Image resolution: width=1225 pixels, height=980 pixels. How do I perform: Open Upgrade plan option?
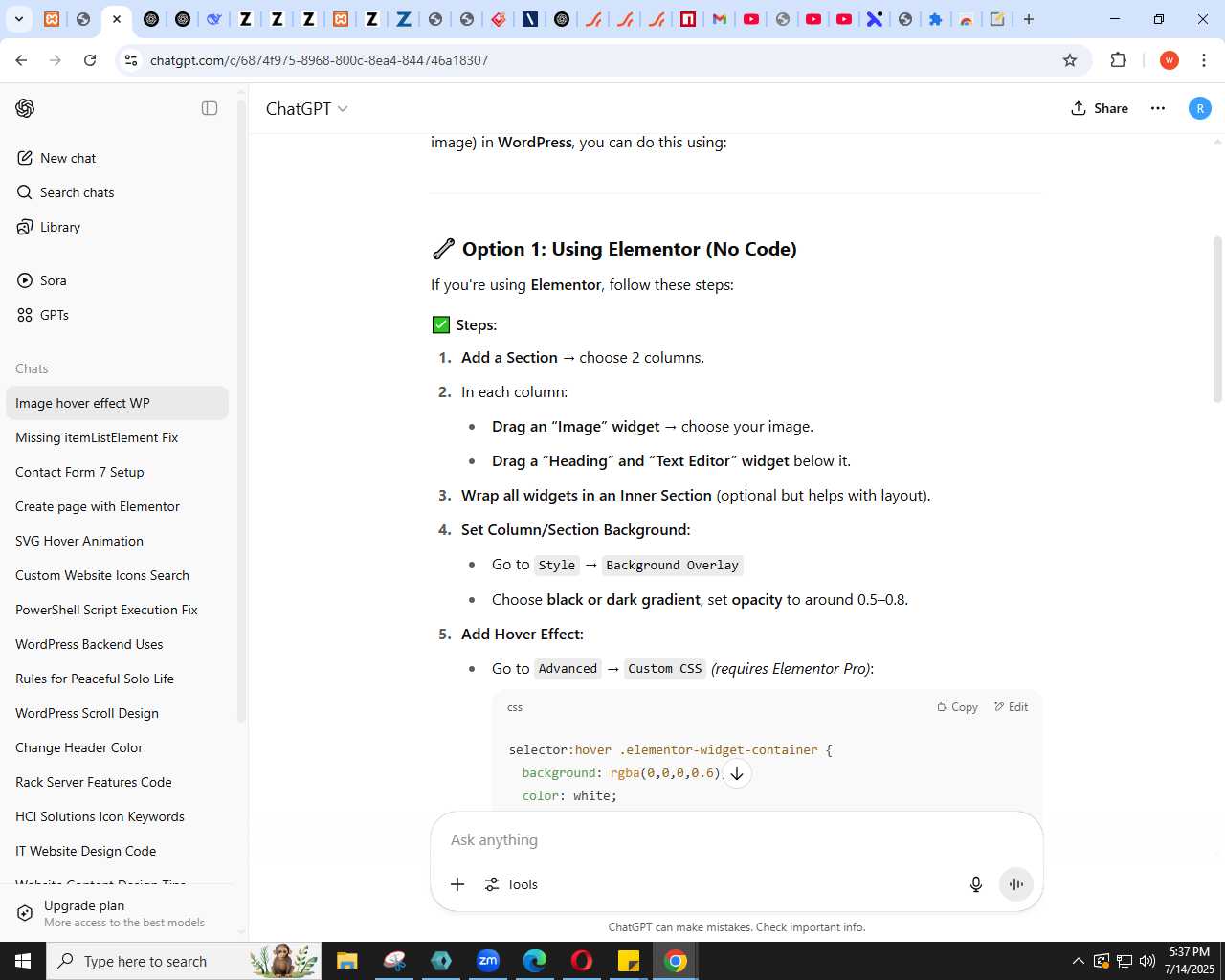pos(117,913)
